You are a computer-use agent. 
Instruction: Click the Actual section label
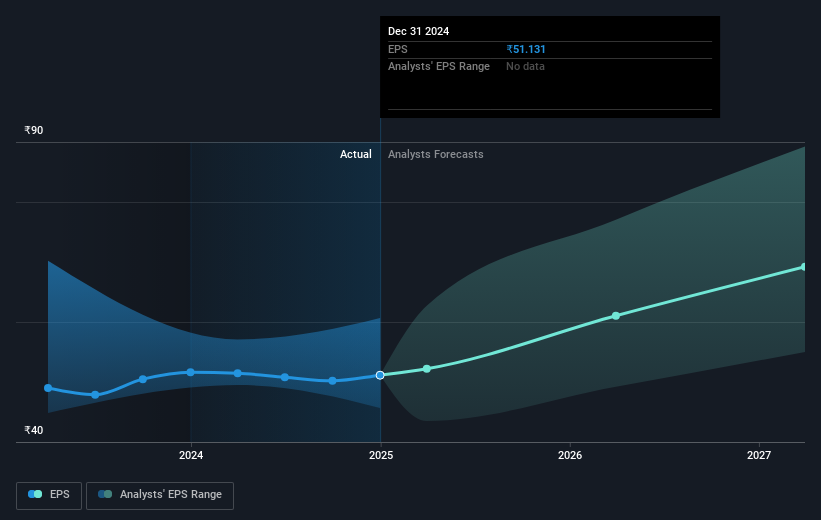[356, 154]
